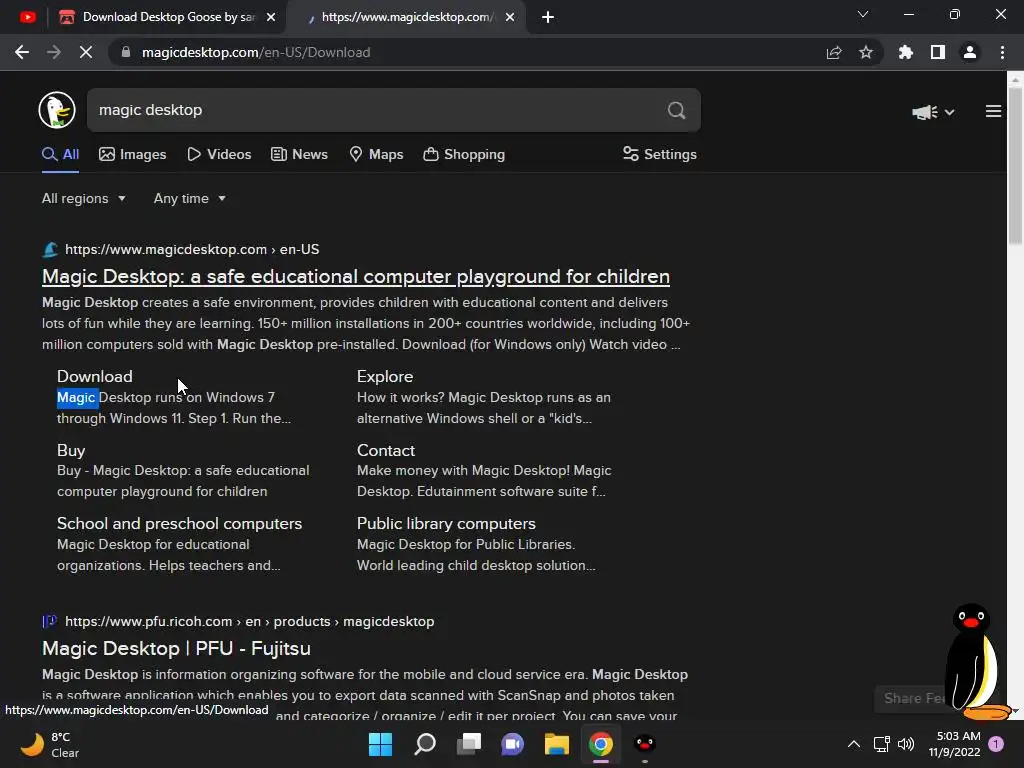Screen dimensions: 1024x768
Task: Toggle the browser side panel
Action: pos(938,52)
